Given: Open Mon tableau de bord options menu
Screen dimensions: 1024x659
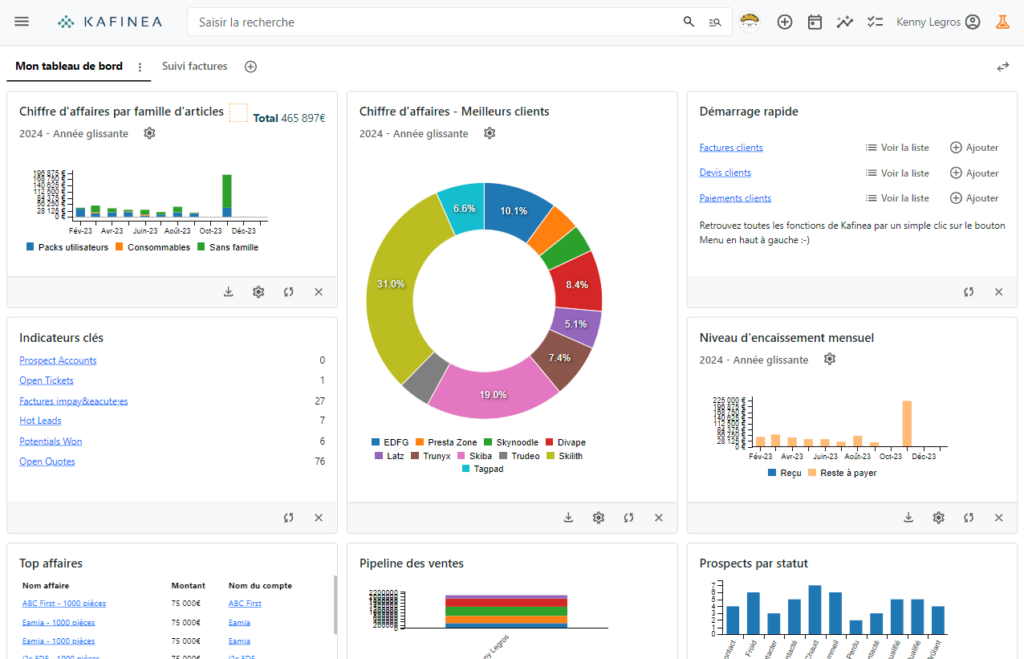Looking at the screenshot, I should coord(140,67).
